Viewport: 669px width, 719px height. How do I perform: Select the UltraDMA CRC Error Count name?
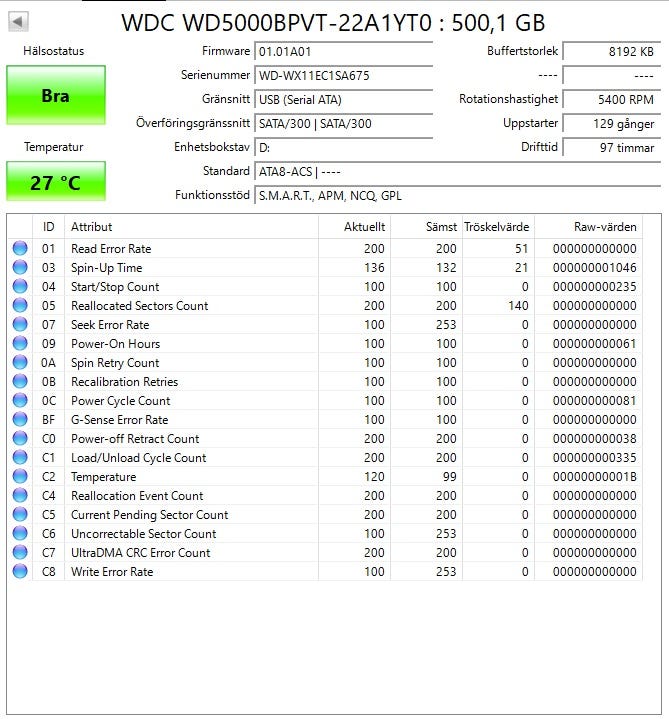[141, 553]
